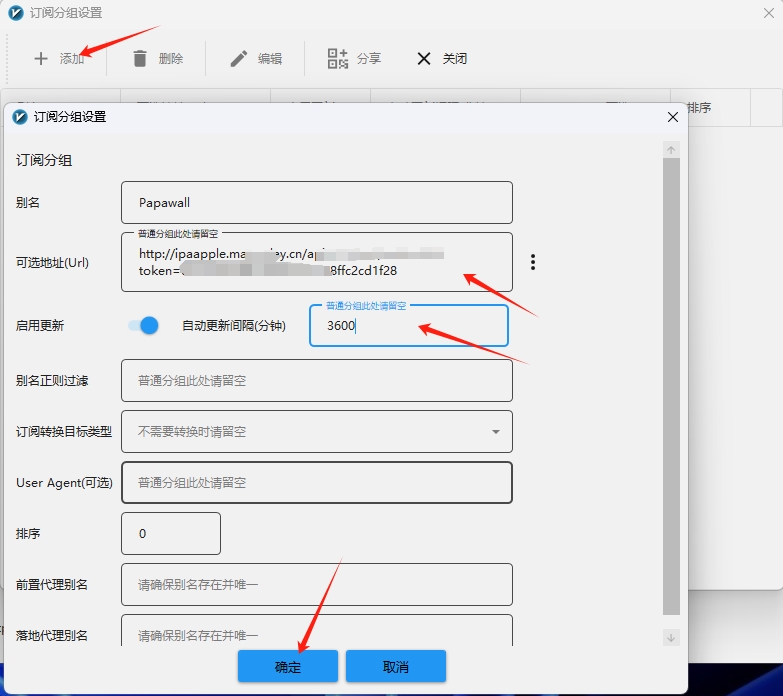Click the 别名正则过滤 input field
The width and height of the screenshot is (783, 696).
(x=316, y=381)
